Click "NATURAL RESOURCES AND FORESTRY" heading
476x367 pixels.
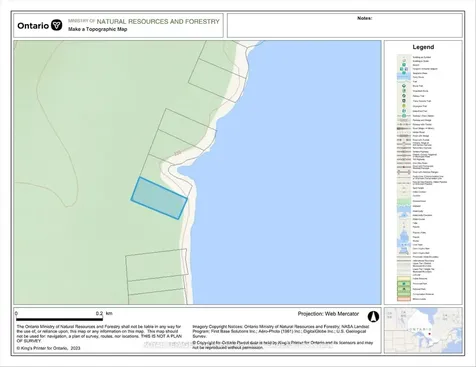coord(158,21)
